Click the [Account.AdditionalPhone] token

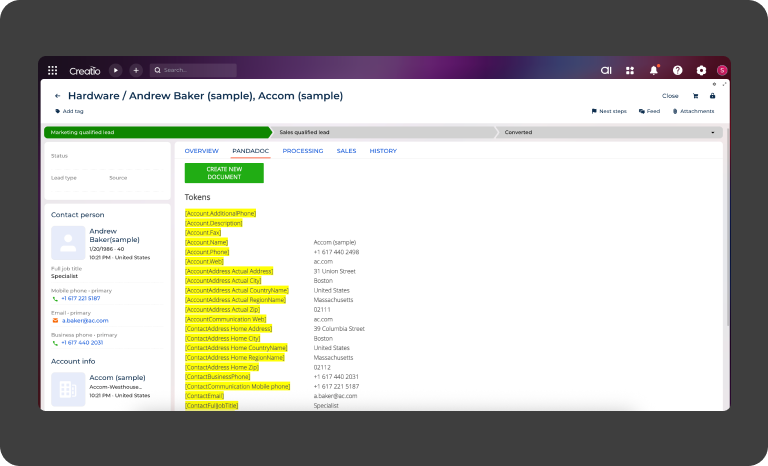tap(220, 214)
